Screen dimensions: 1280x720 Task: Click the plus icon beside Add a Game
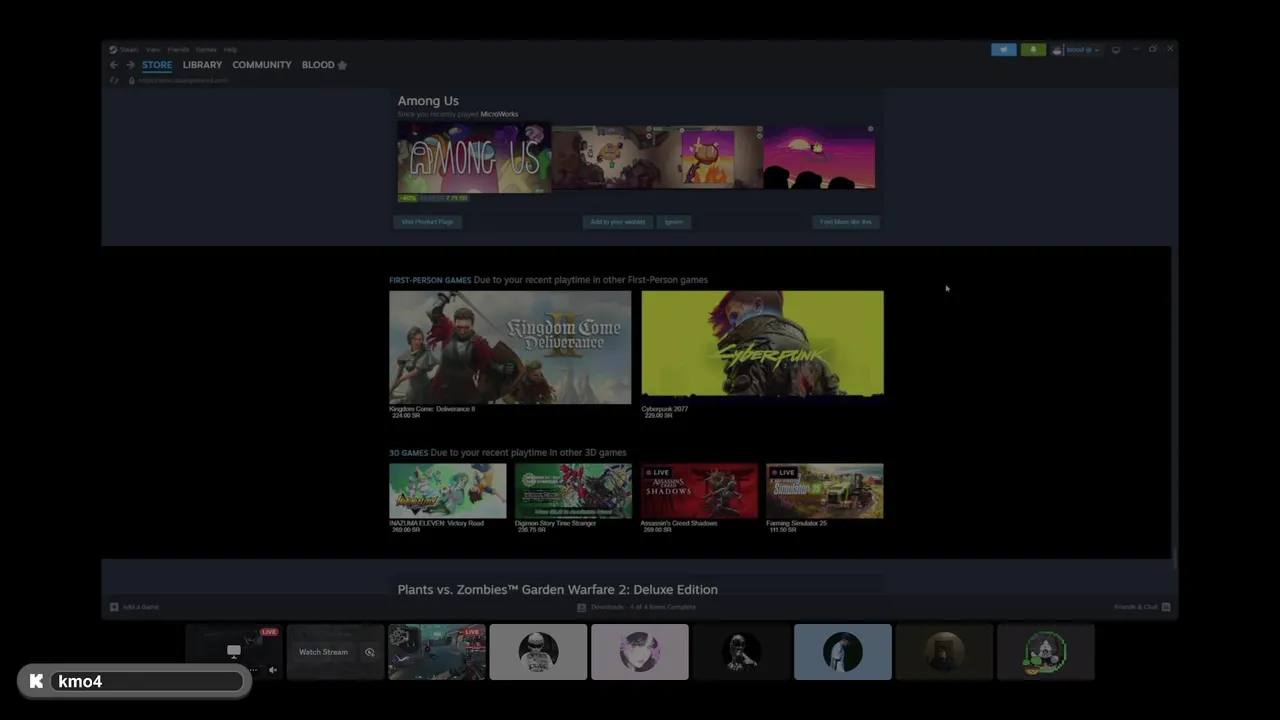(114, 607)
